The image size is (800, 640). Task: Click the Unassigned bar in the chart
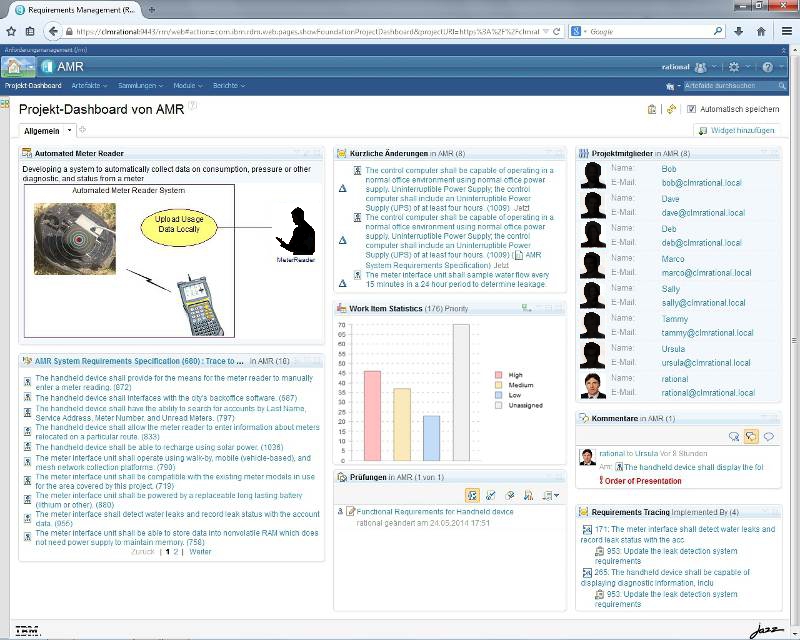coord(461,392)
